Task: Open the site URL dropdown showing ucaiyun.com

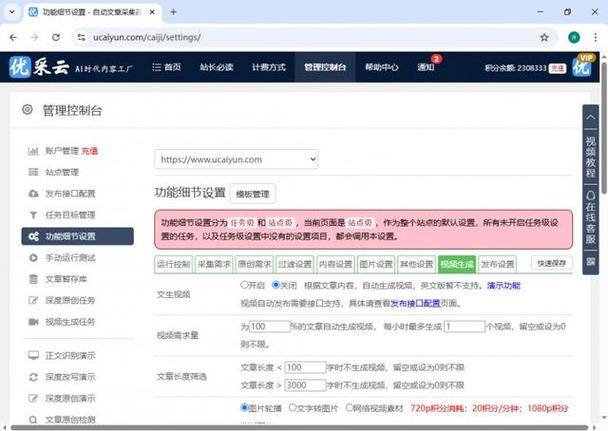Action: click(x=237, y=159)
